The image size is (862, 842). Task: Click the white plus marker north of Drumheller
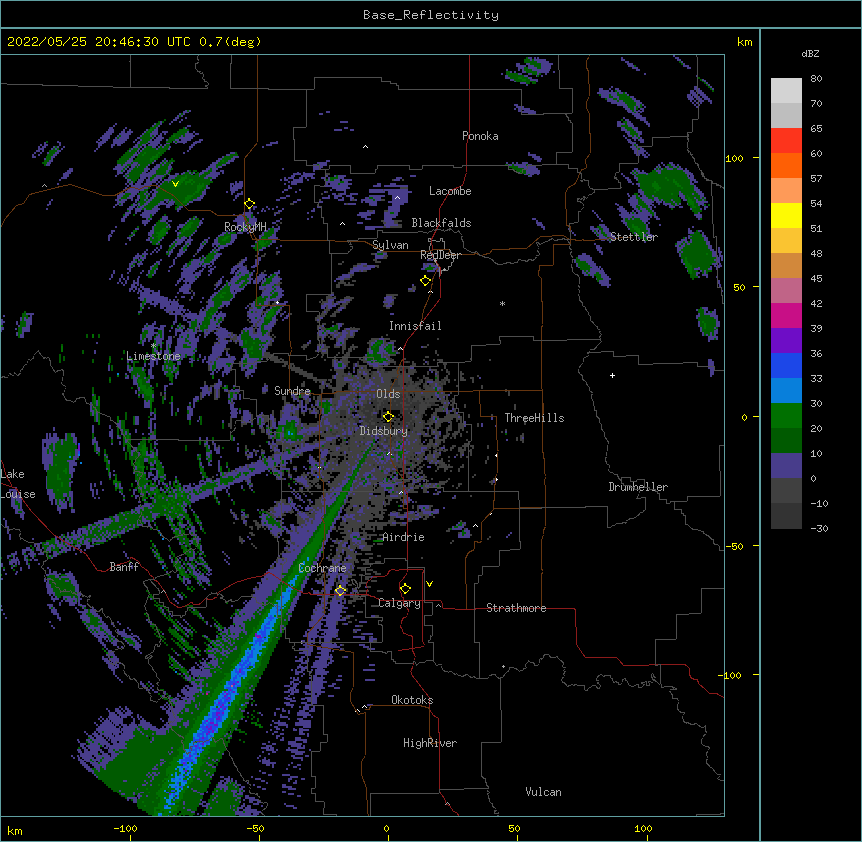[x=612, y=375]
